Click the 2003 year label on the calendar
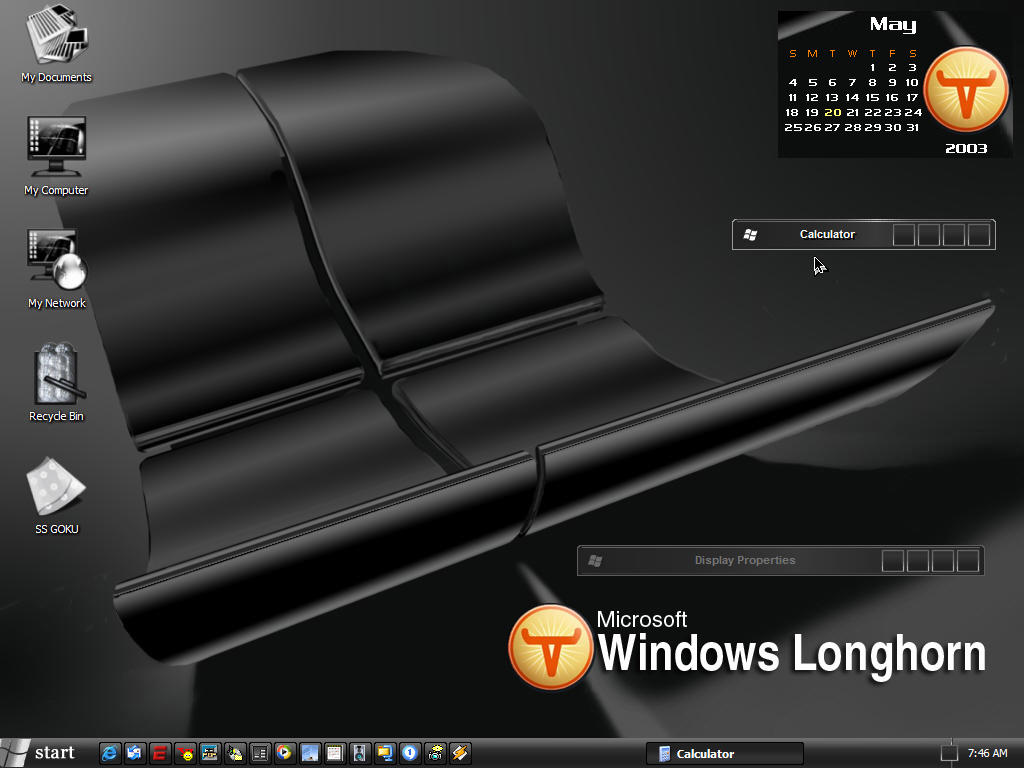 pos(966,148)
